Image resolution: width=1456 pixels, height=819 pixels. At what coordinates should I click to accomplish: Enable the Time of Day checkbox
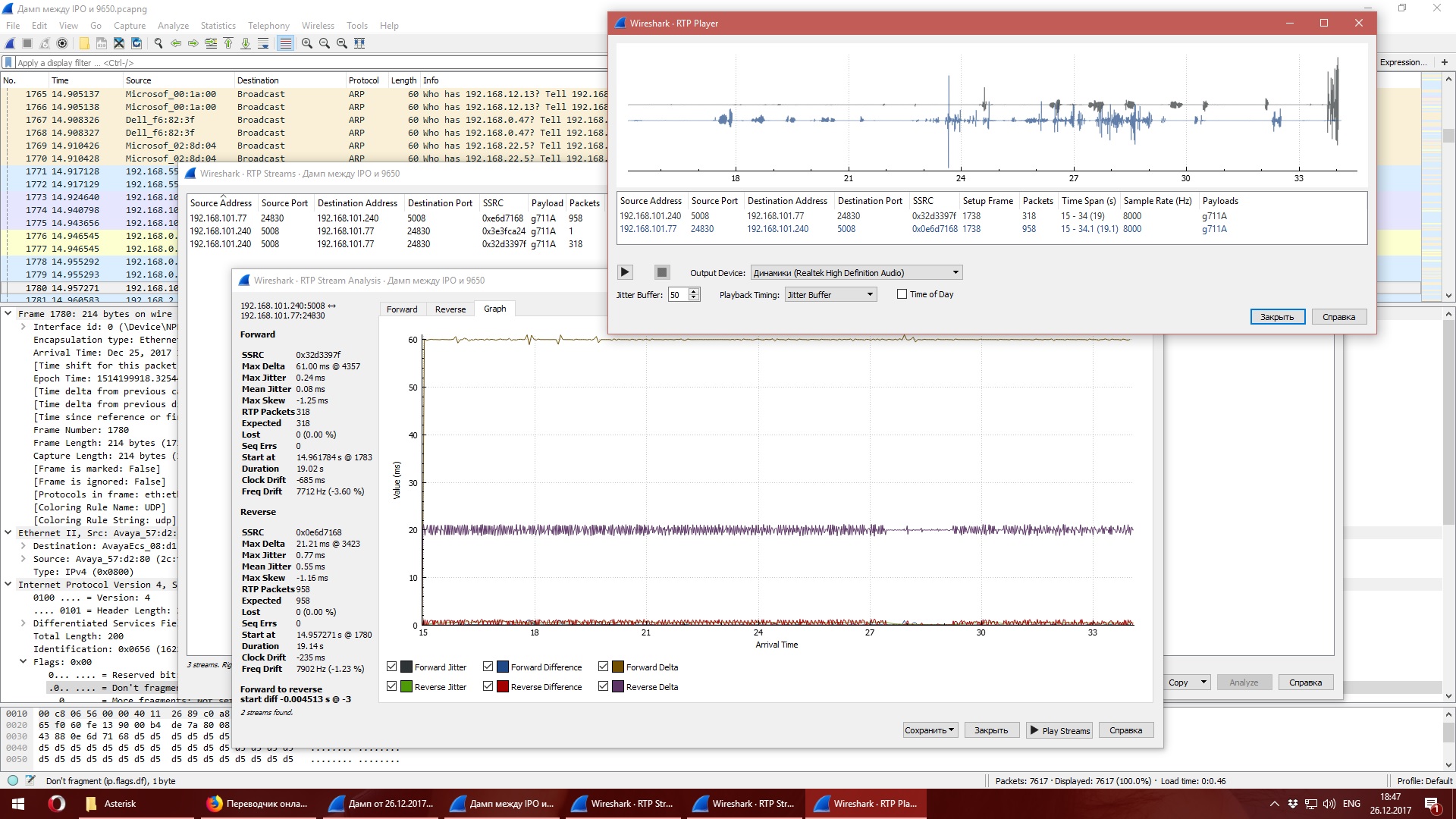(x=902, y=294)
